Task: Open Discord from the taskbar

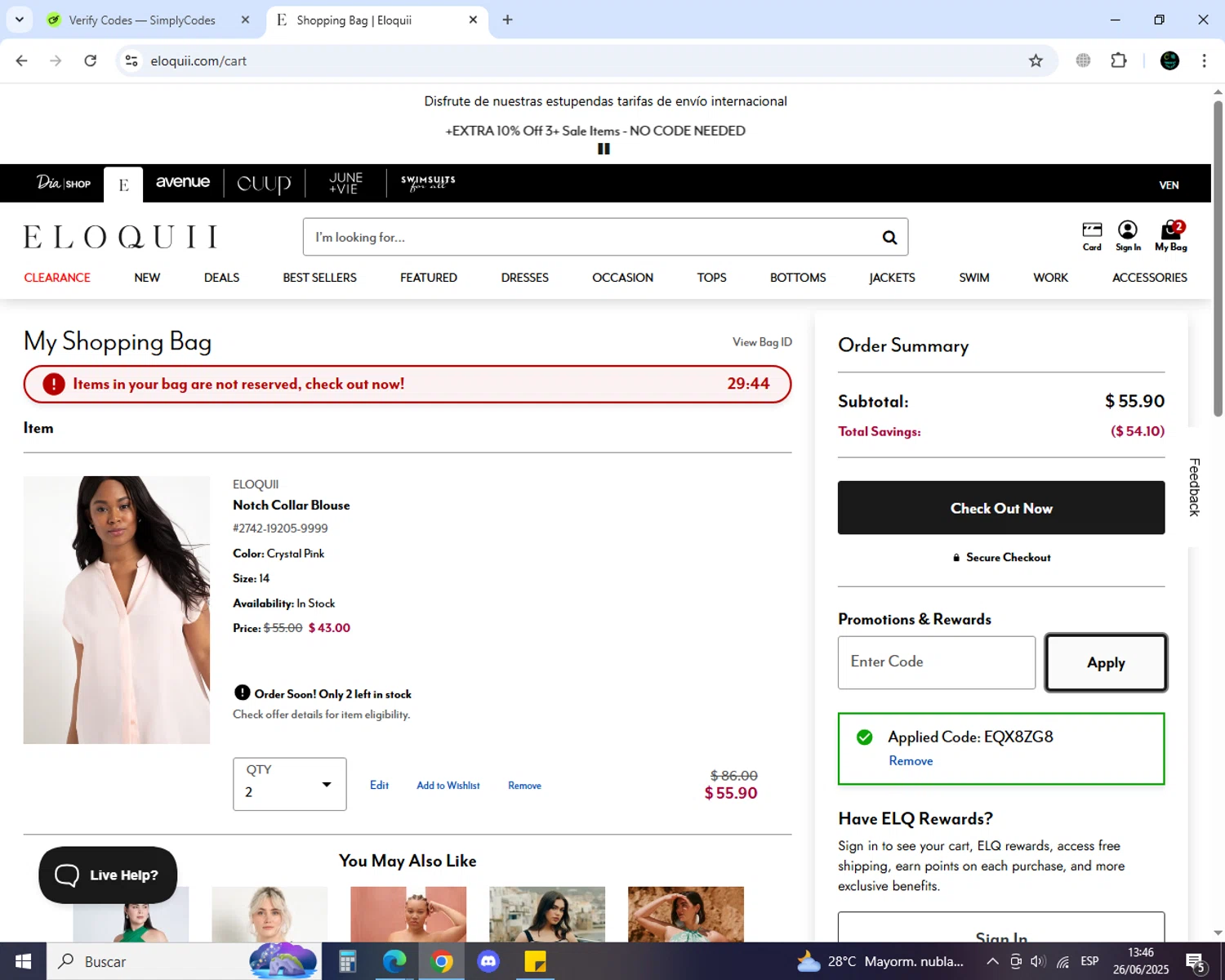Action: point(488,961)
